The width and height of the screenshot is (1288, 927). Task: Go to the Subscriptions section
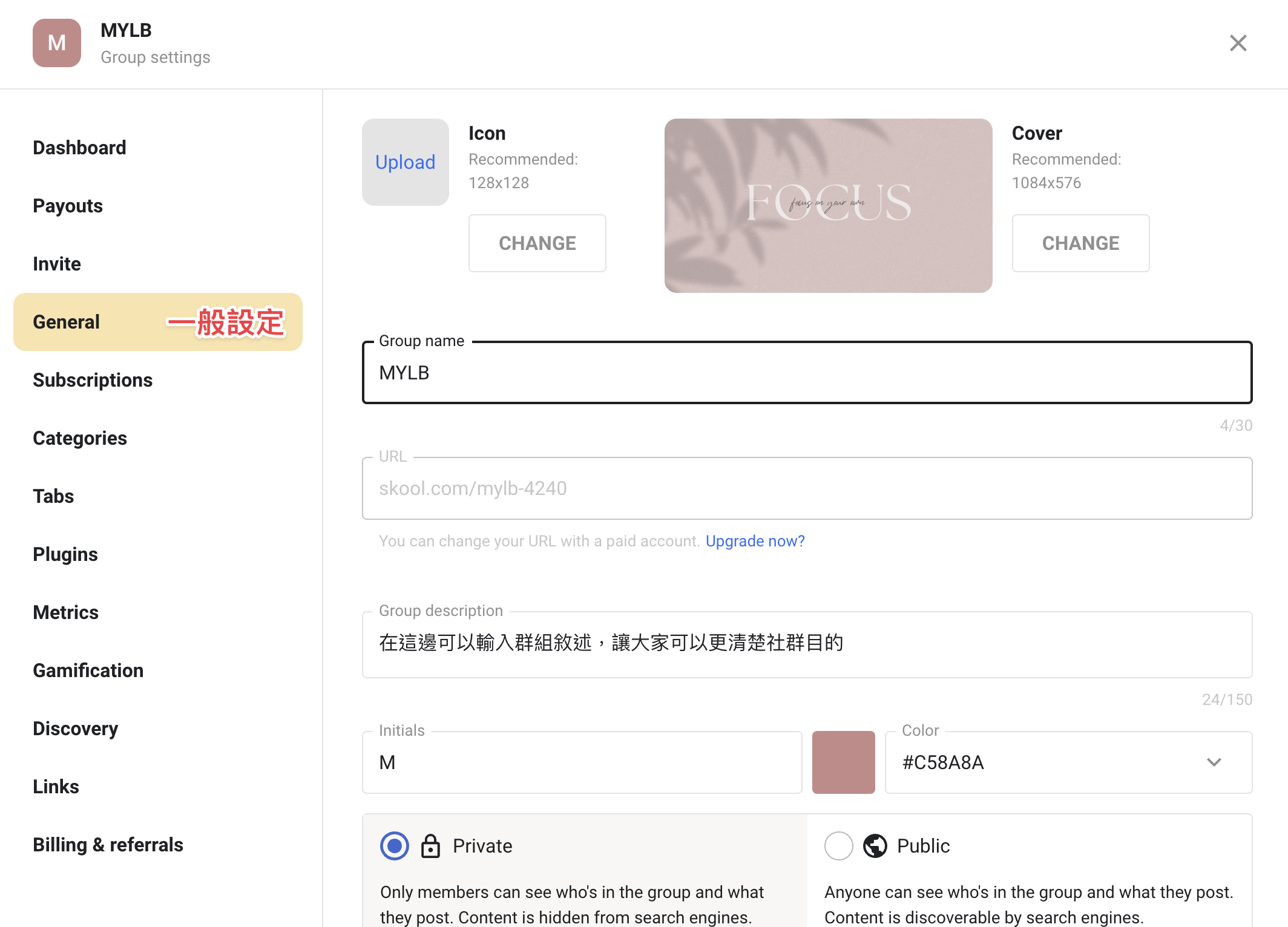pyautogui.click(x=93, y=380)
